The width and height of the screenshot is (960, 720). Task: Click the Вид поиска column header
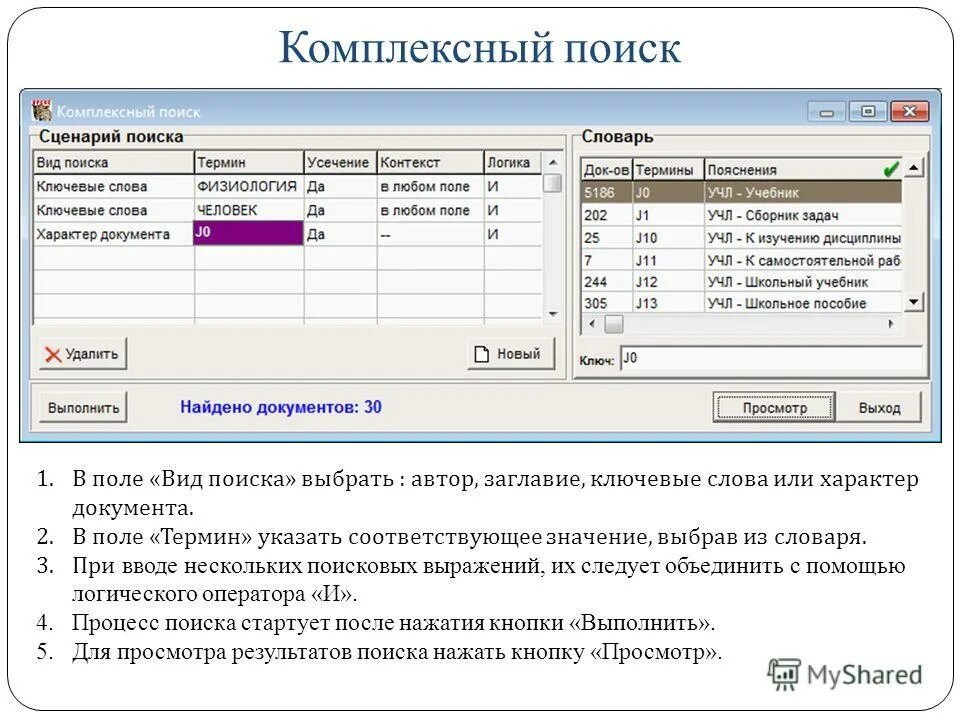pos(113,163)
